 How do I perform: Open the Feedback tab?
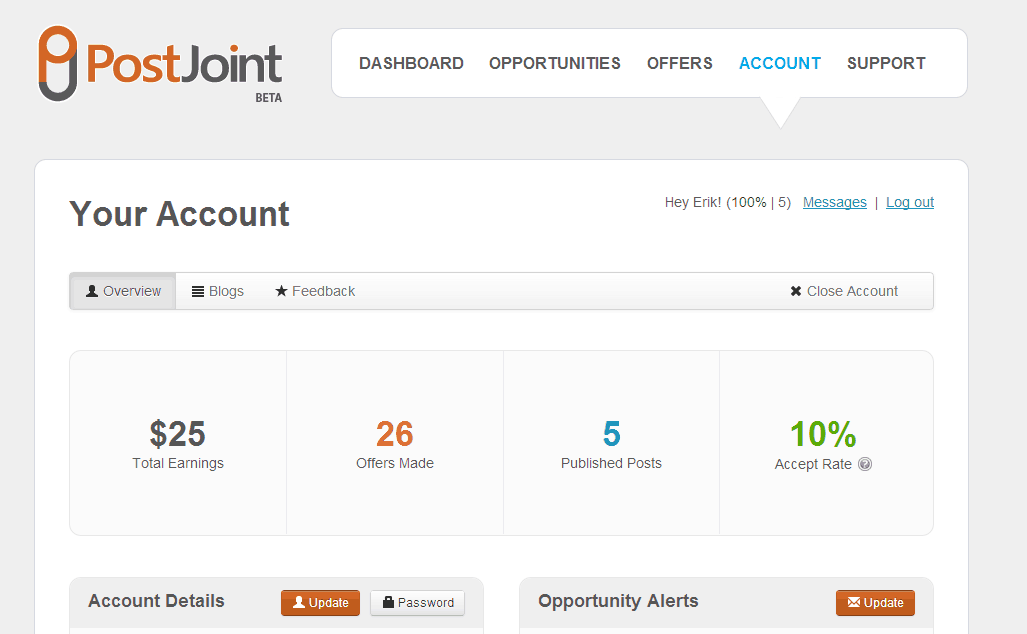click(x=315, y=291)
